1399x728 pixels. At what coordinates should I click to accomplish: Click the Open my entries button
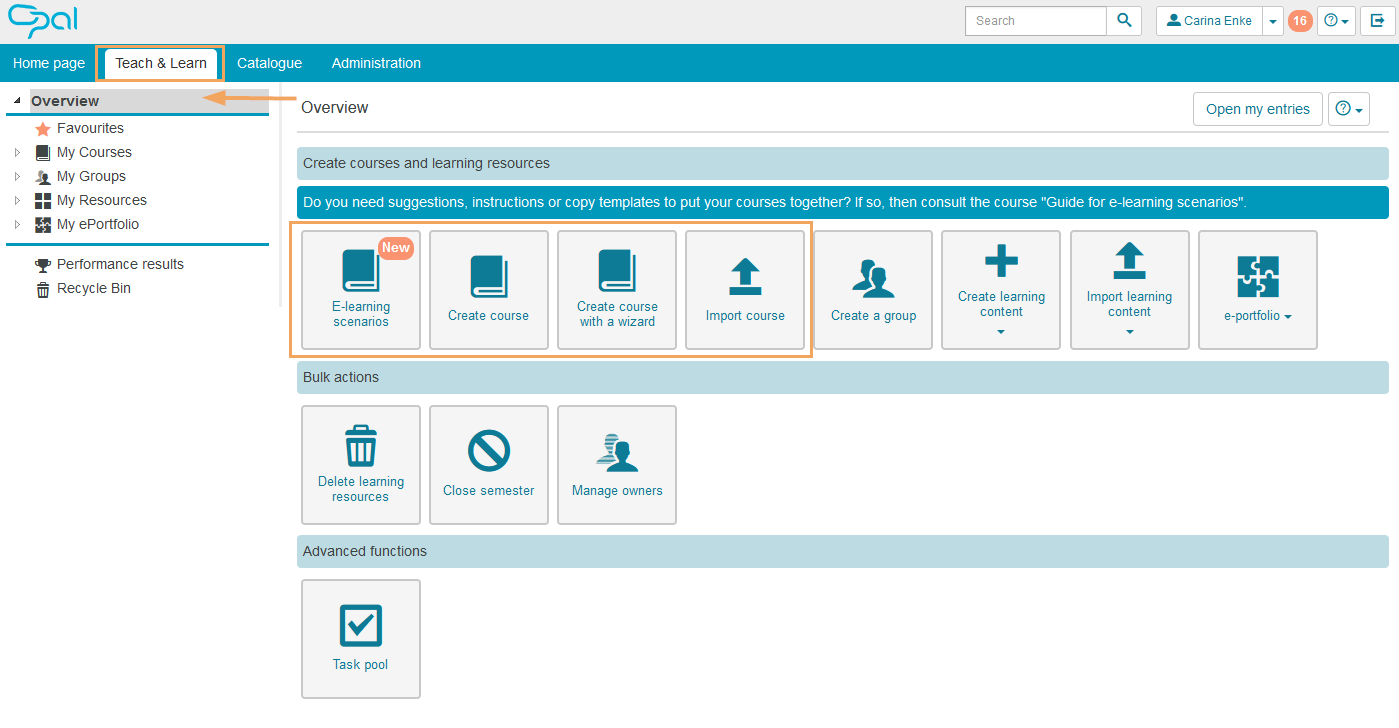click(1257, 109)
